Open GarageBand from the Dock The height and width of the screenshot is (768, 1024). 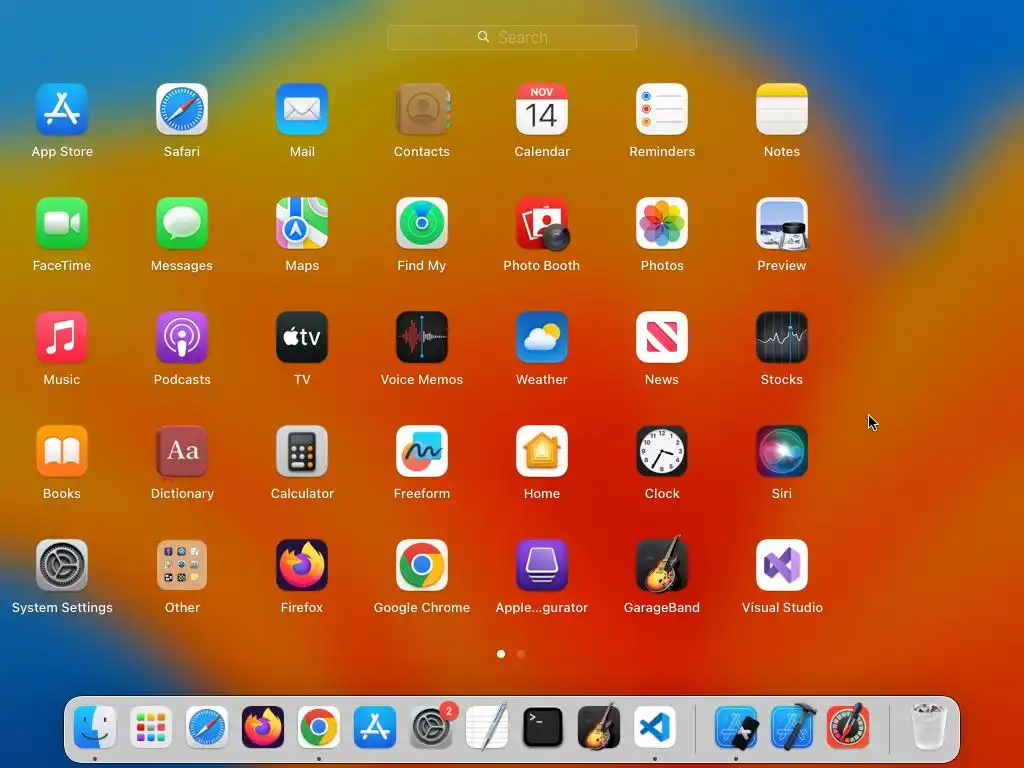599,726
